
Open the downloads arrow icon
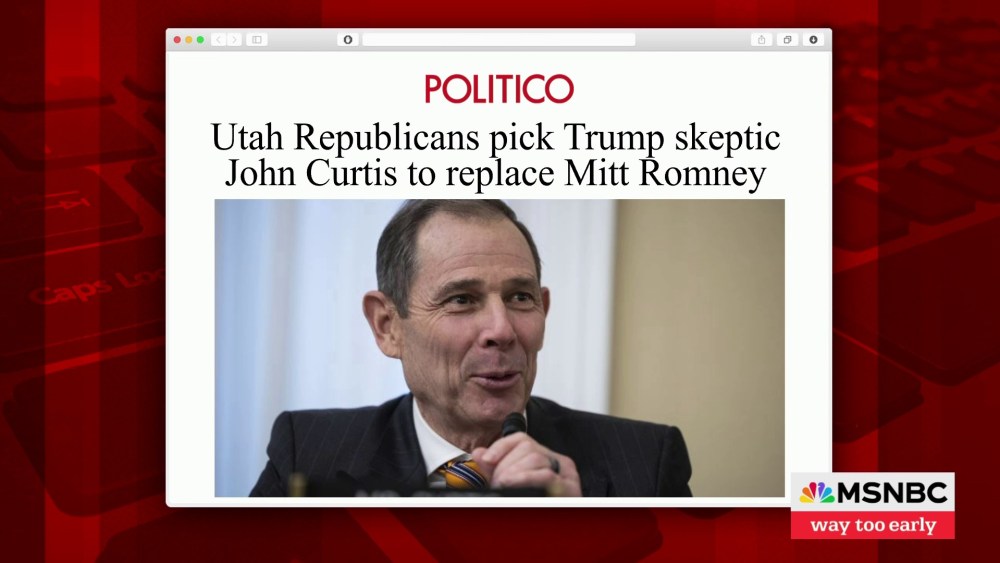[x=813, y=40]
